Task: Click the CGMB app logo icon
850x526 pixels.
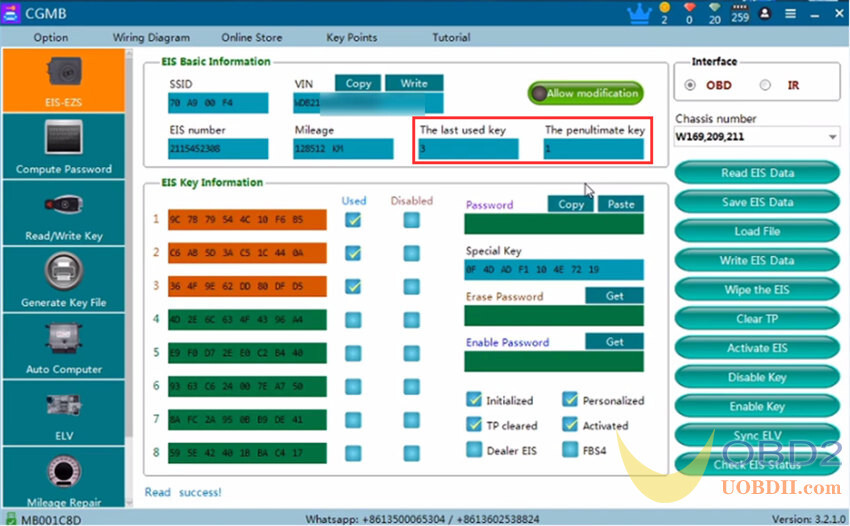Action: coord(10,13)
